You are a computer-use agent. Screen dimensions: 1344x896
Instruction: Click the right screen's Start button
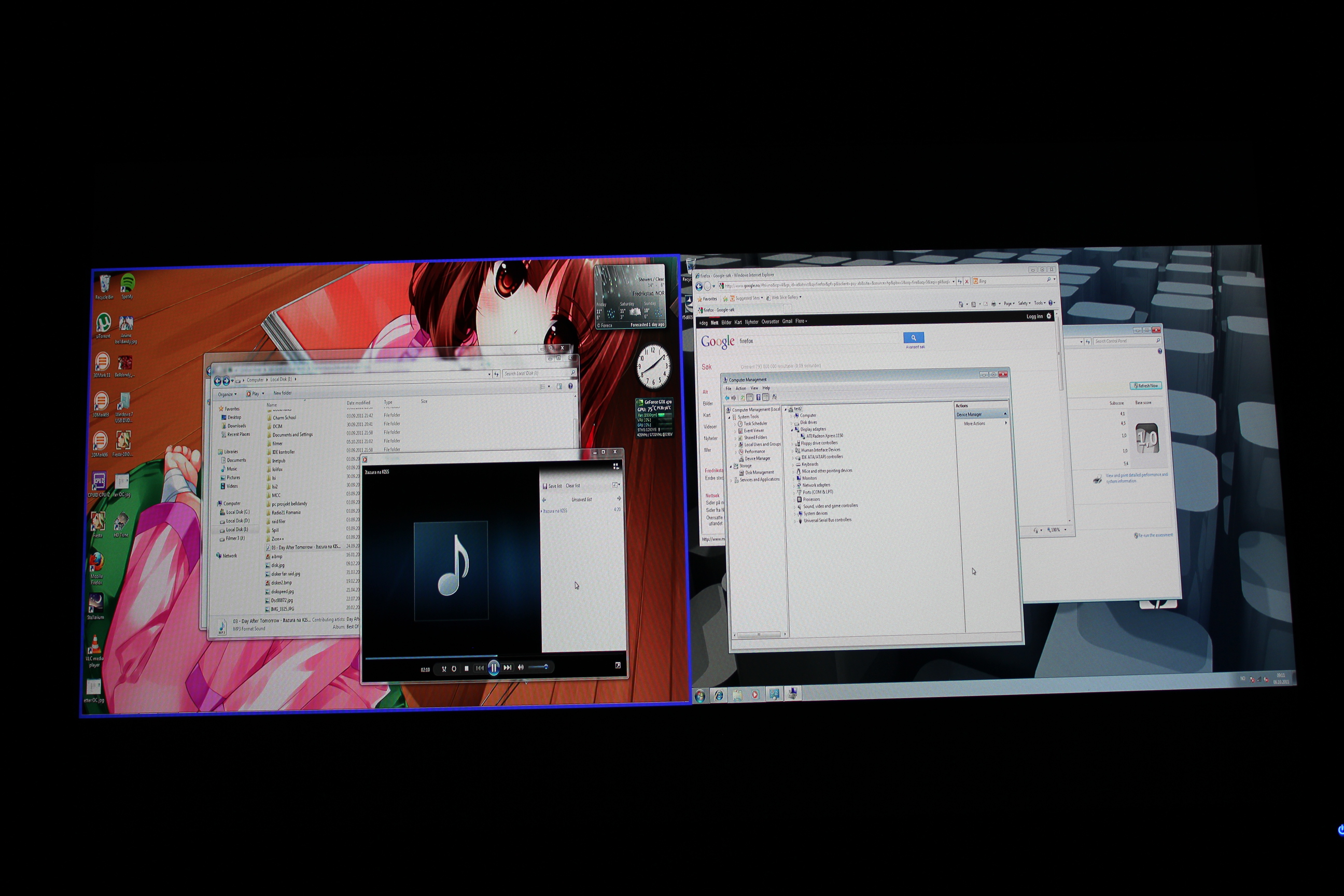[699, 695]
